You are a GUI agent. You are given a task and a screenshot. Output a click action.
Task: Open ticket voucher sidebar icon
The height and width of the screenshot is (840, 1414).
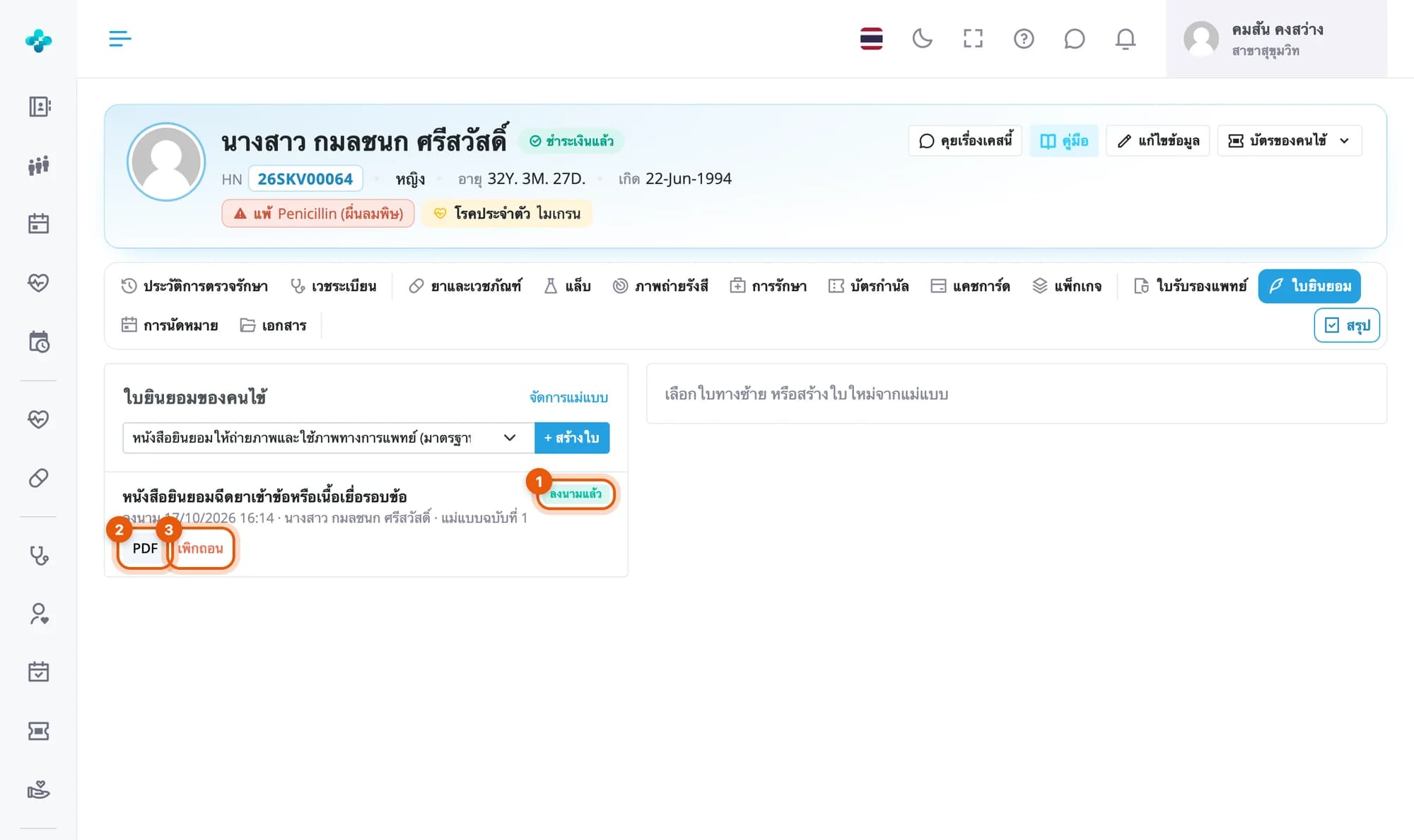click(39, 731)
